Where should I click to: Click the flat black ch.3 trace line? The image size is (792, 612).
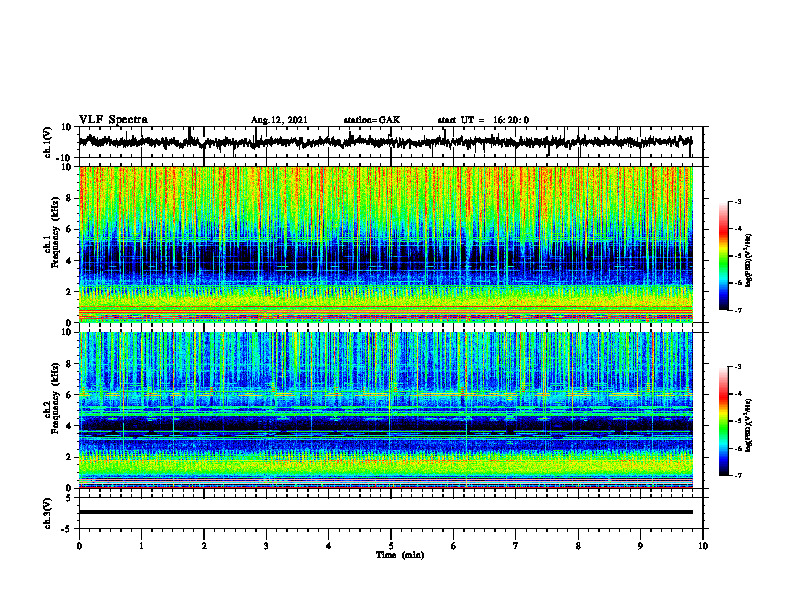(385, 512)
